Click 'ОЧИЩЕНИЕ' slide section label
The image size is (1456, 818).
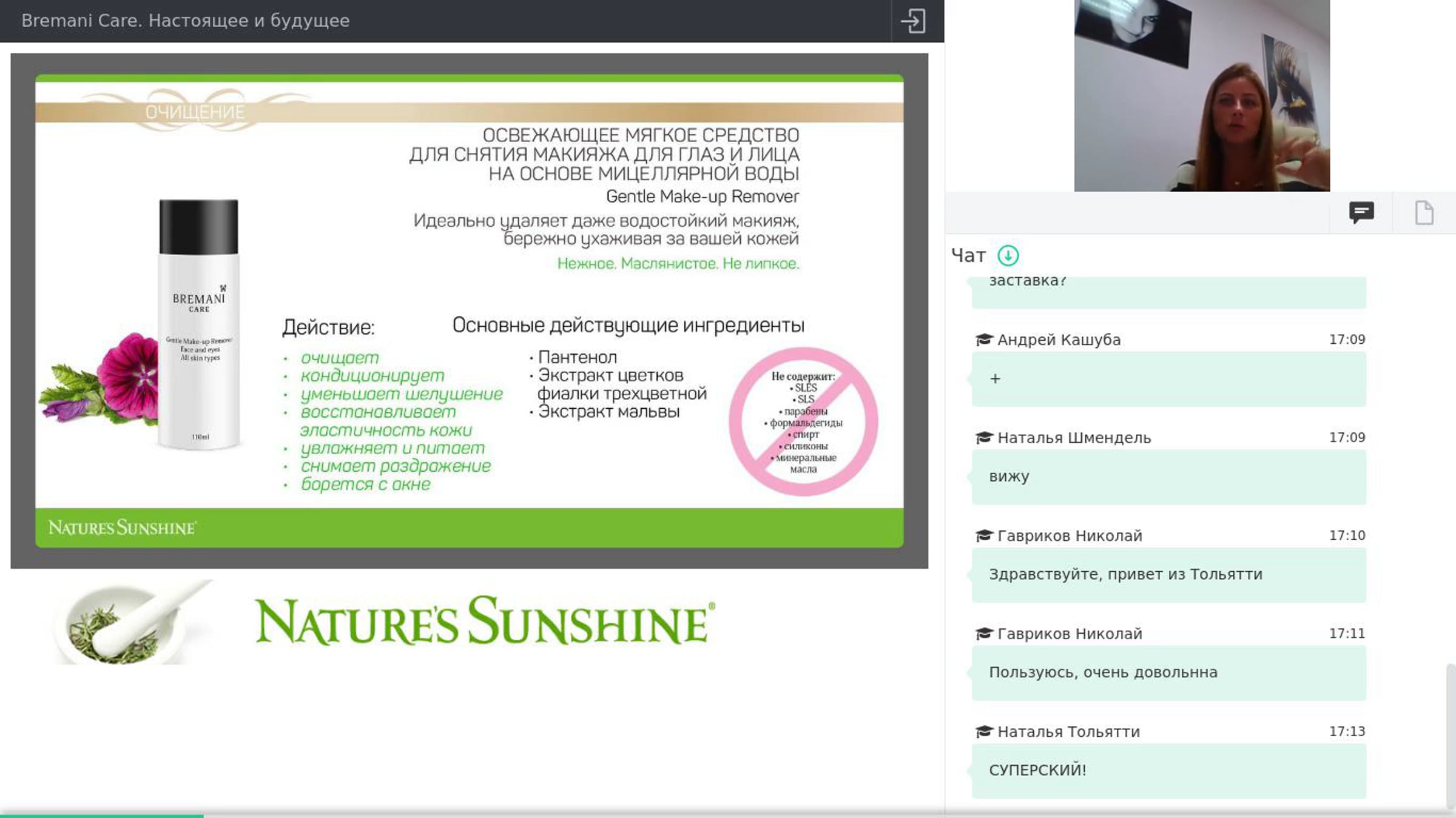(x=195, y=112)
